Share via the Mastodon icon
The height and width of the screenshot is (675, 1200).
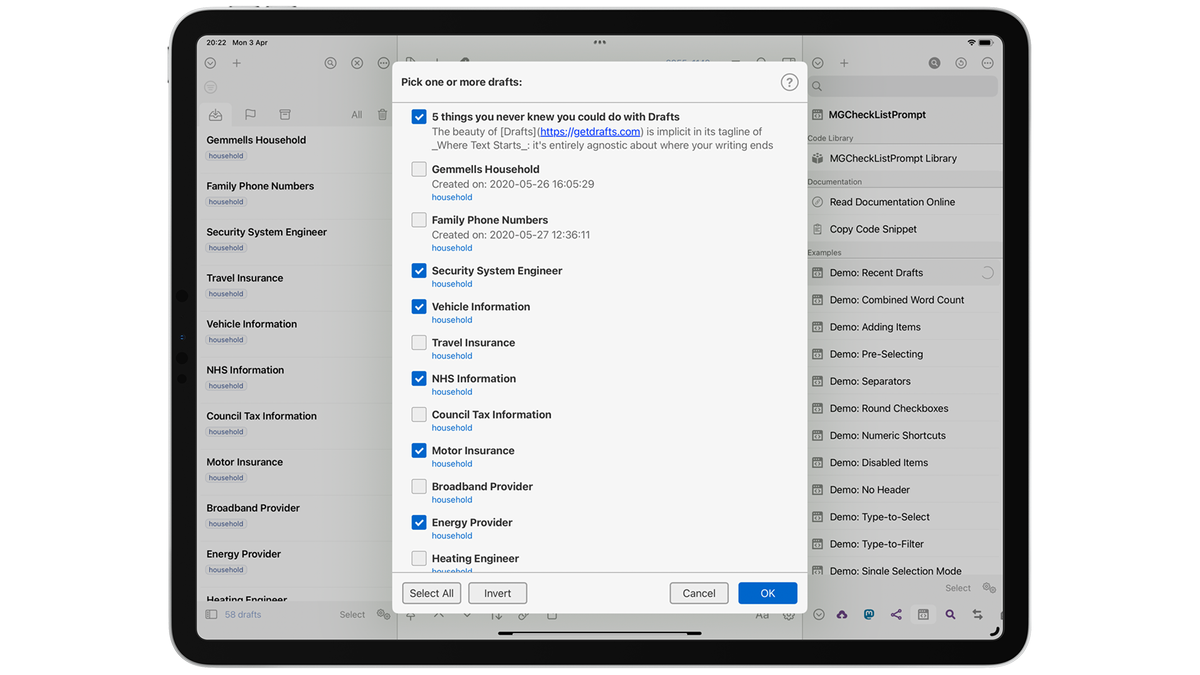point(869,614)
